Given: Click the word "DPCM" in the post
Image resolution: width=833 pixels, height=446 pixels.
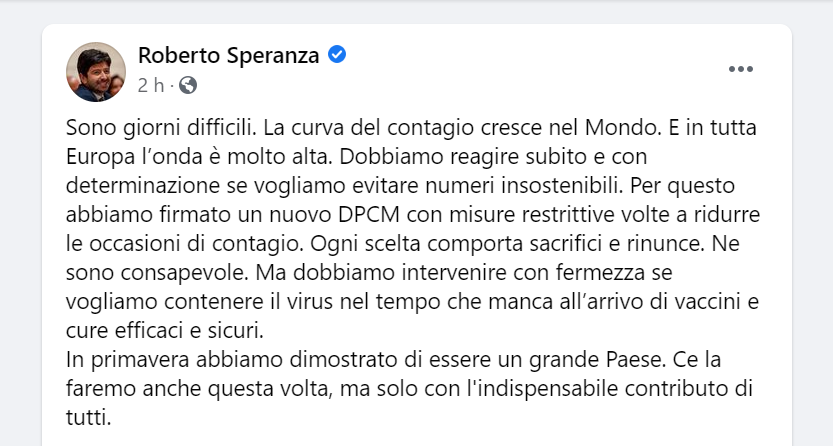Looking at the screenshot, I should click(369, 215).
